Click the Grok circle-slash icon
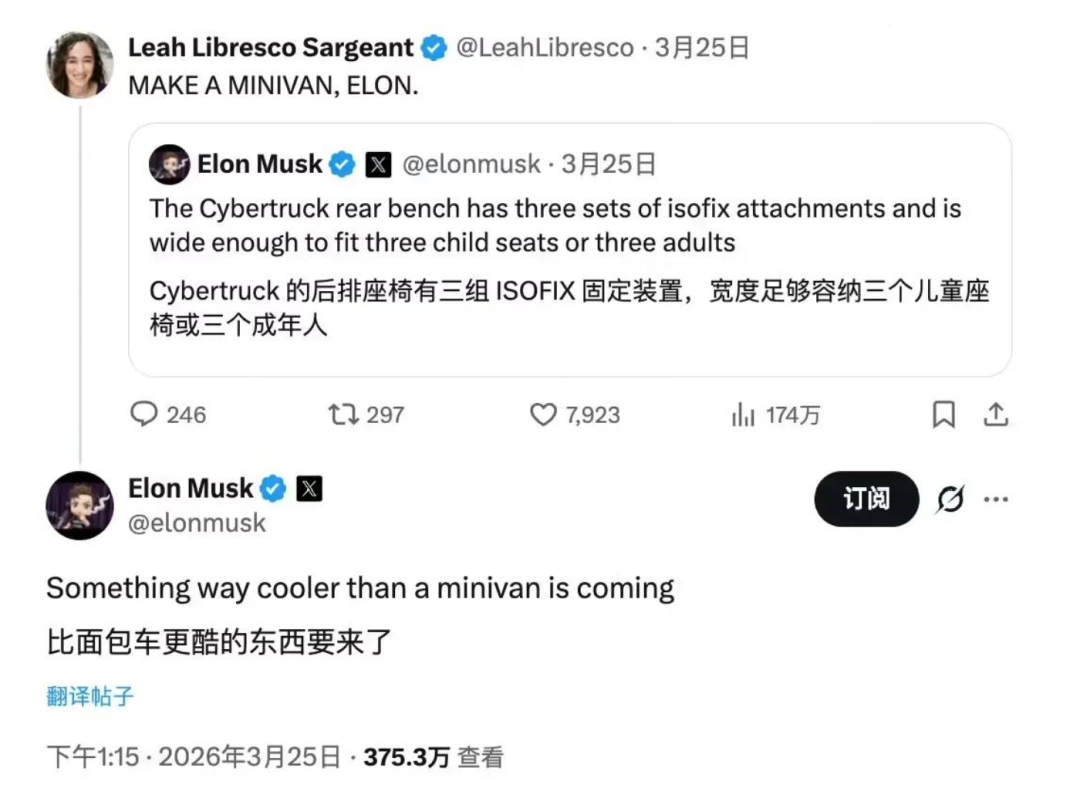This screenshot has height=812, width=1080. (950, 499)
